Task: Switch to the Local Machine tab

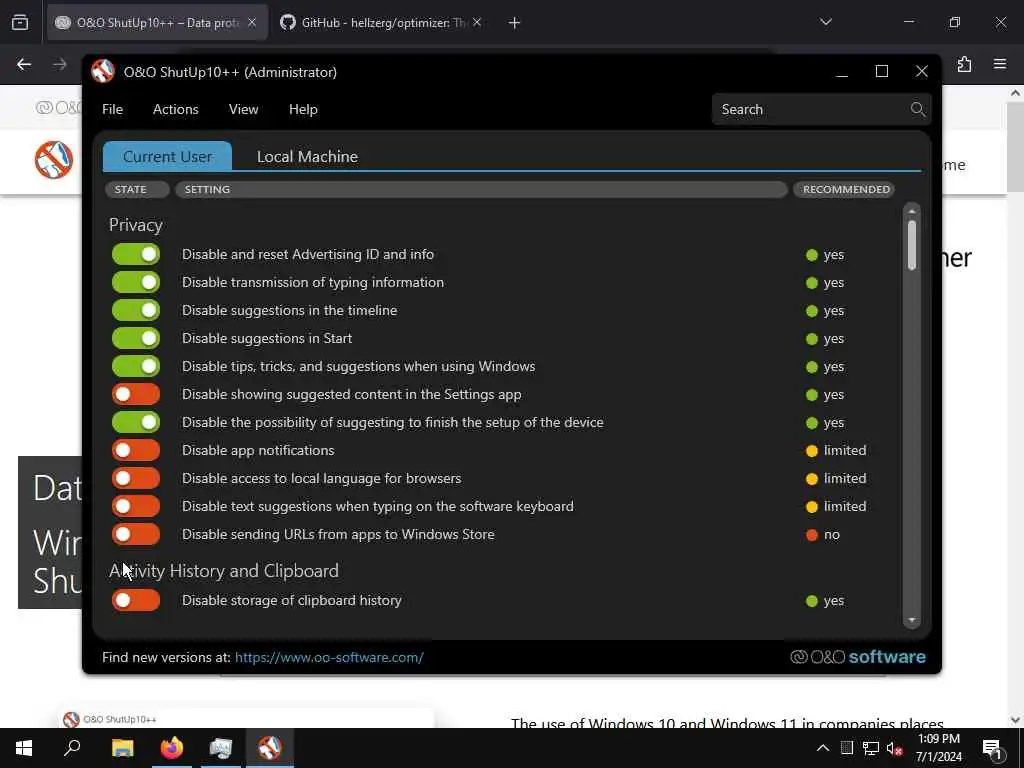Action: [x=307, y=157]
